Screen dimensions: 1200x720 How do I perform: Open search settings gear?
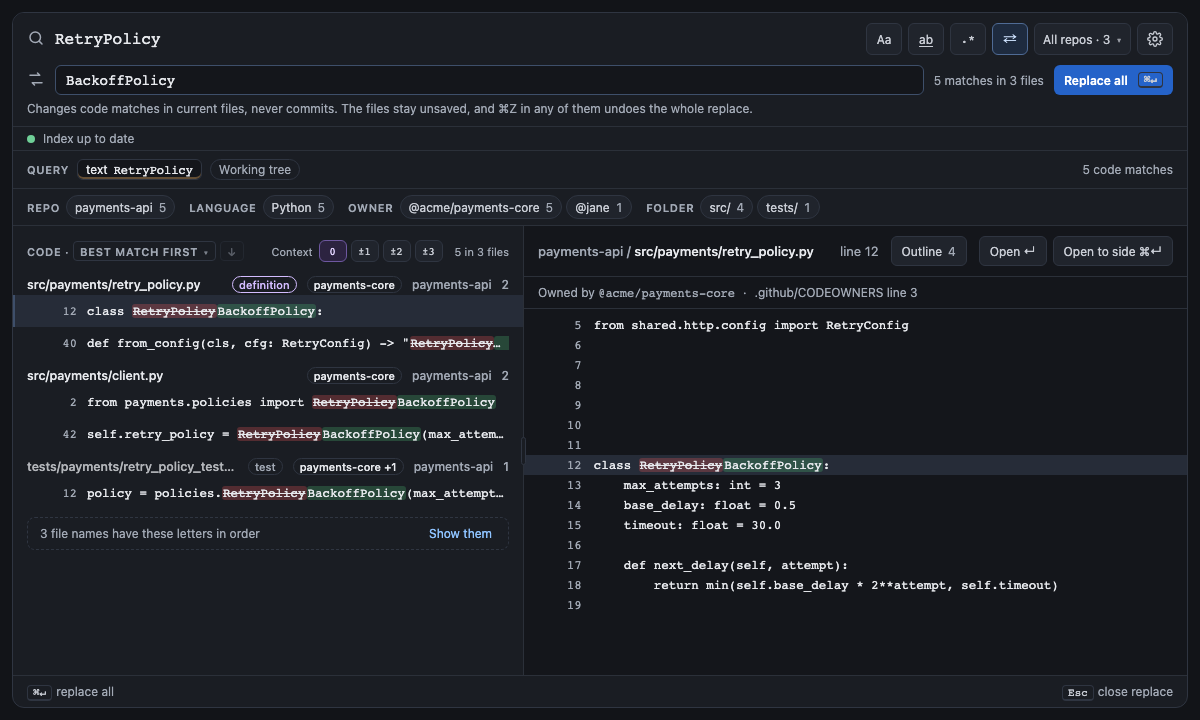click(1155, 39)
